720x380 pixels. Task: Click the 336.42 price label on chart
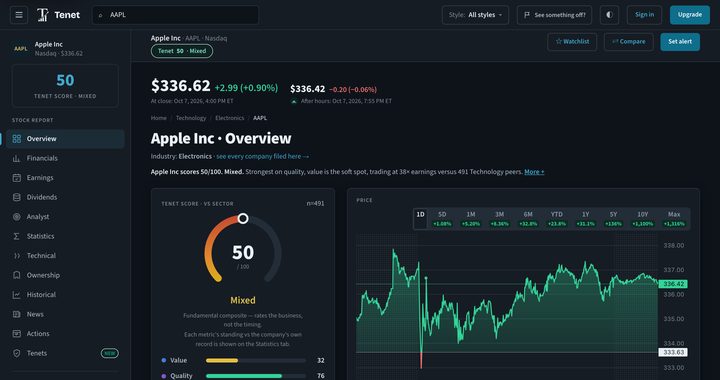[673, 284]
